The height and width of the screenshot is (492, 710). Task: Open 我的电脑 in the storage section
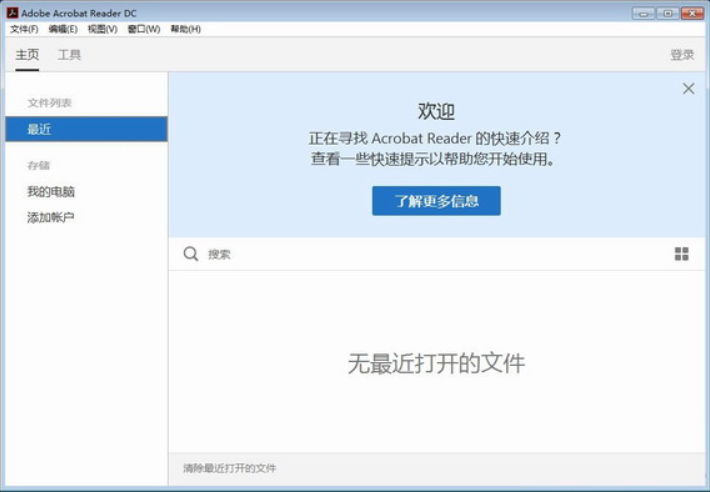pyautogui.click(x=51, y=191)
